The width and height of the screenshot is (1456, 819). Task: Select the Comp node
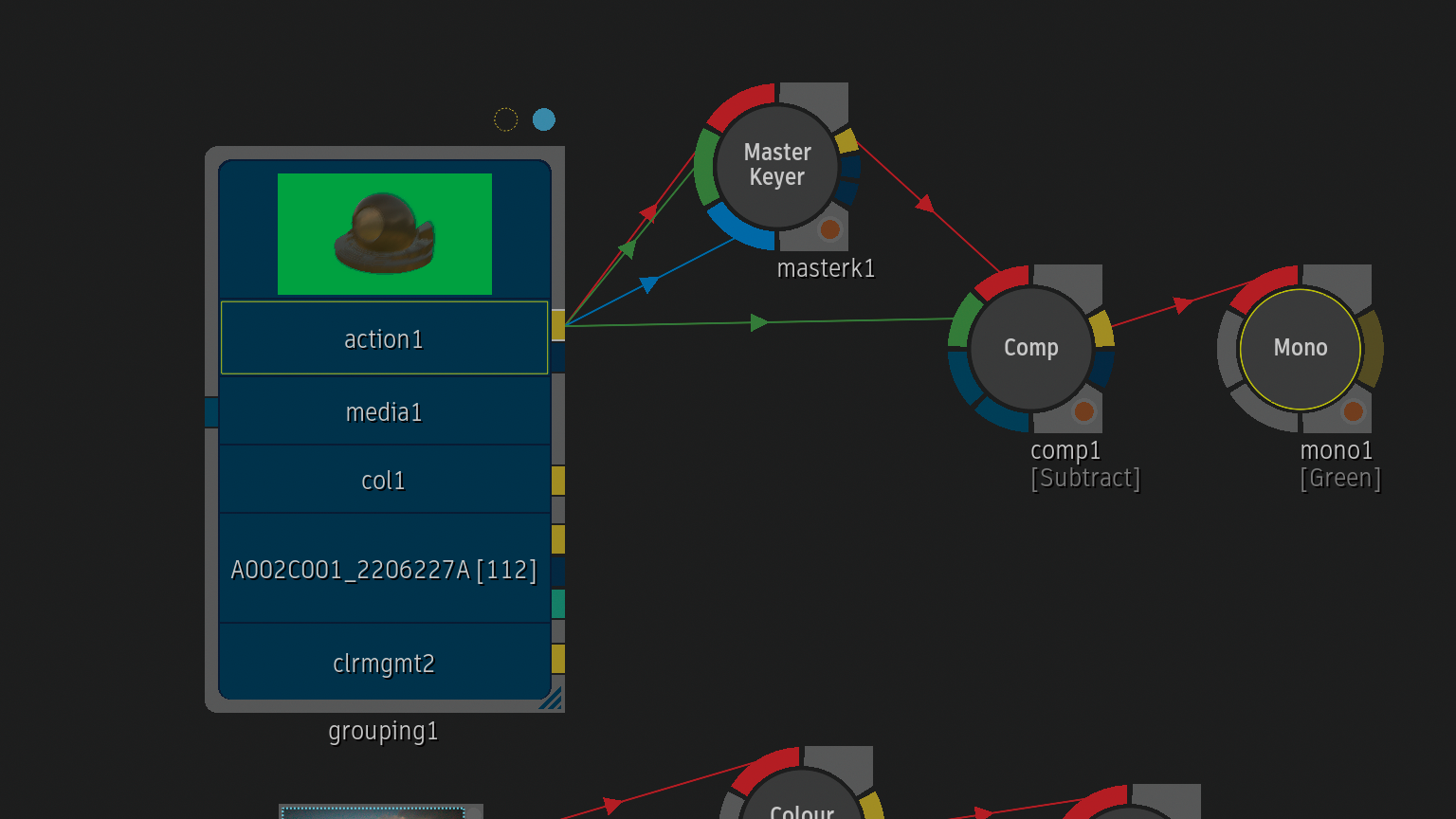point(1031,348)
